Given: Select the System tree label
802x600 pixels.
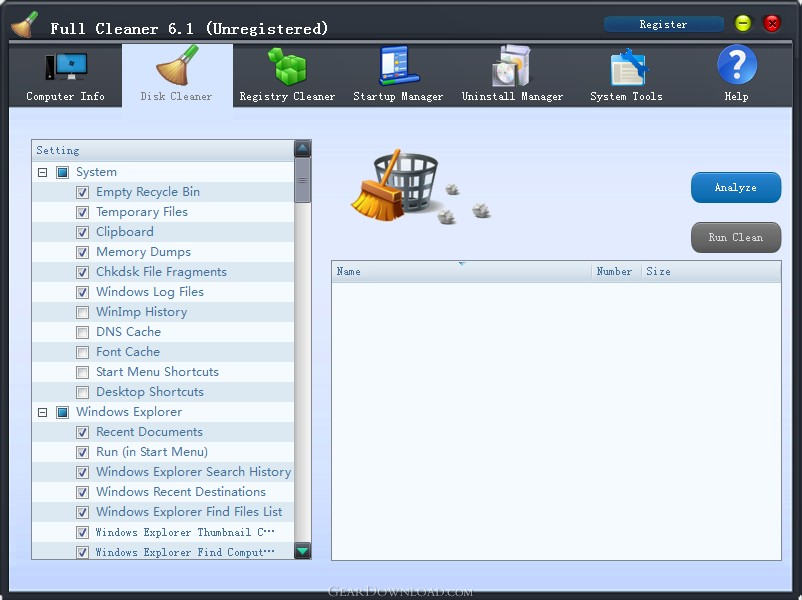Looking at the screenshot, I should point(96,172).
